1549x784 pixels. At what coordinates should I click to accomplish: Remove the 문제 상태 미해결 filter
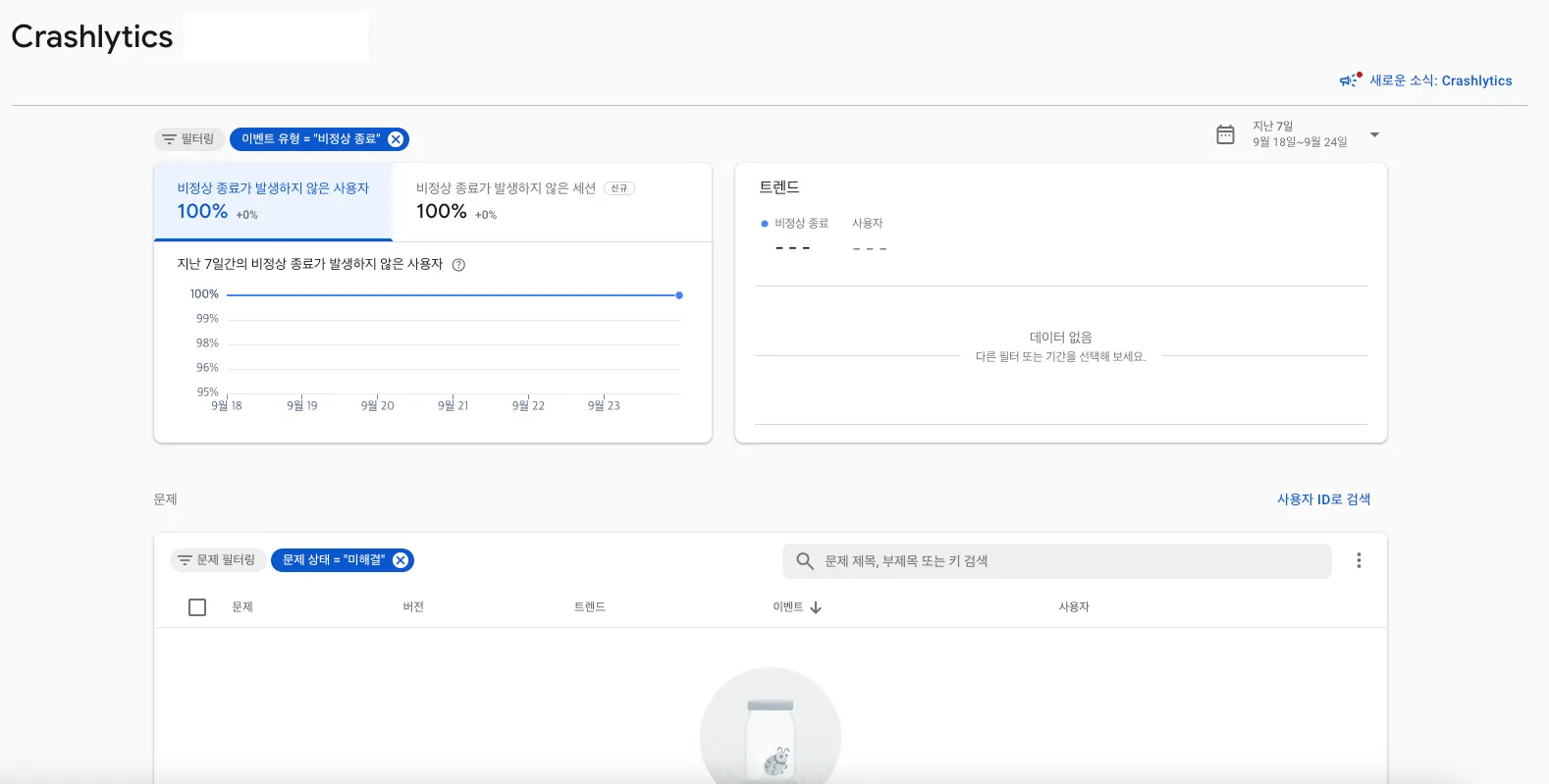(401, 560)
